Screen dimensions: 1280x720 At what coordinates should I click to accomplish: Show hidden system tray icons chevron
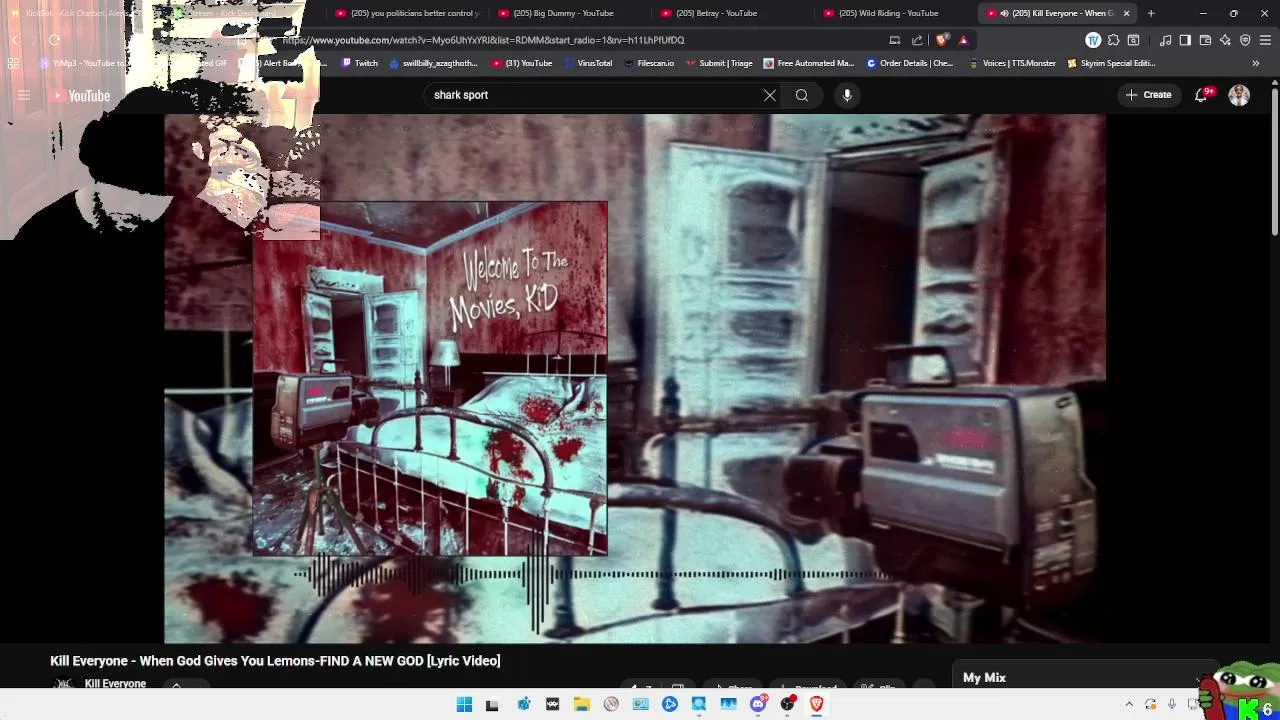(1129, 704)
